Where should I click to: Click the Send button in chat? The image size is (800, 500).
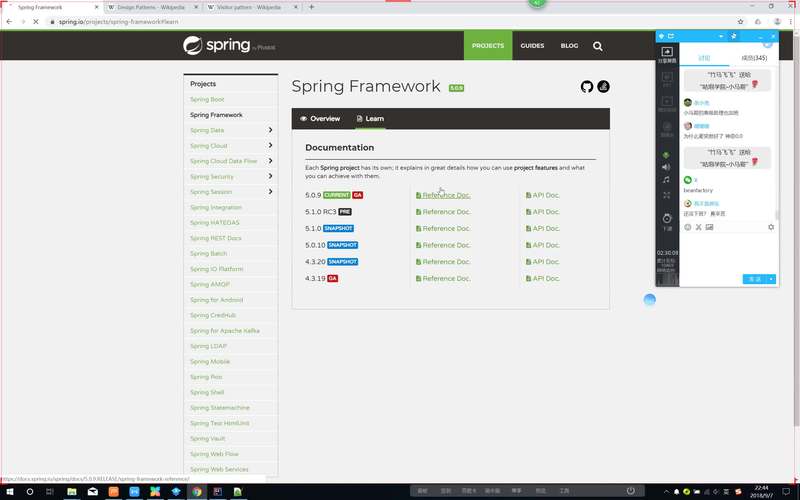755,279
